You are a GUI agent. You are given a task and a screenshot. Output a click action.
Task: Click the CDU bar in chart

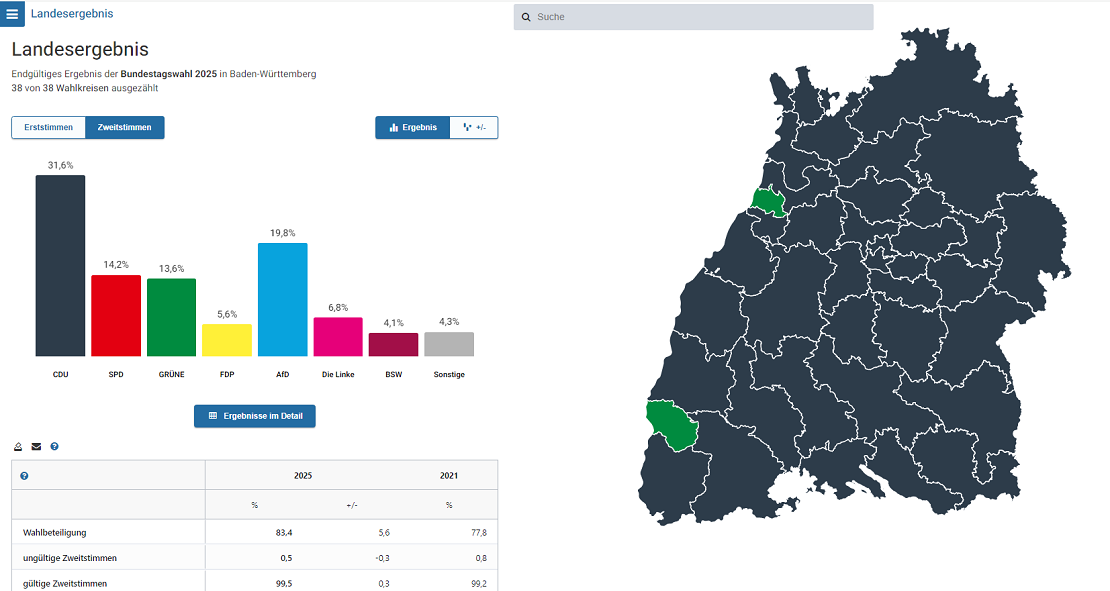click(60, 266)
